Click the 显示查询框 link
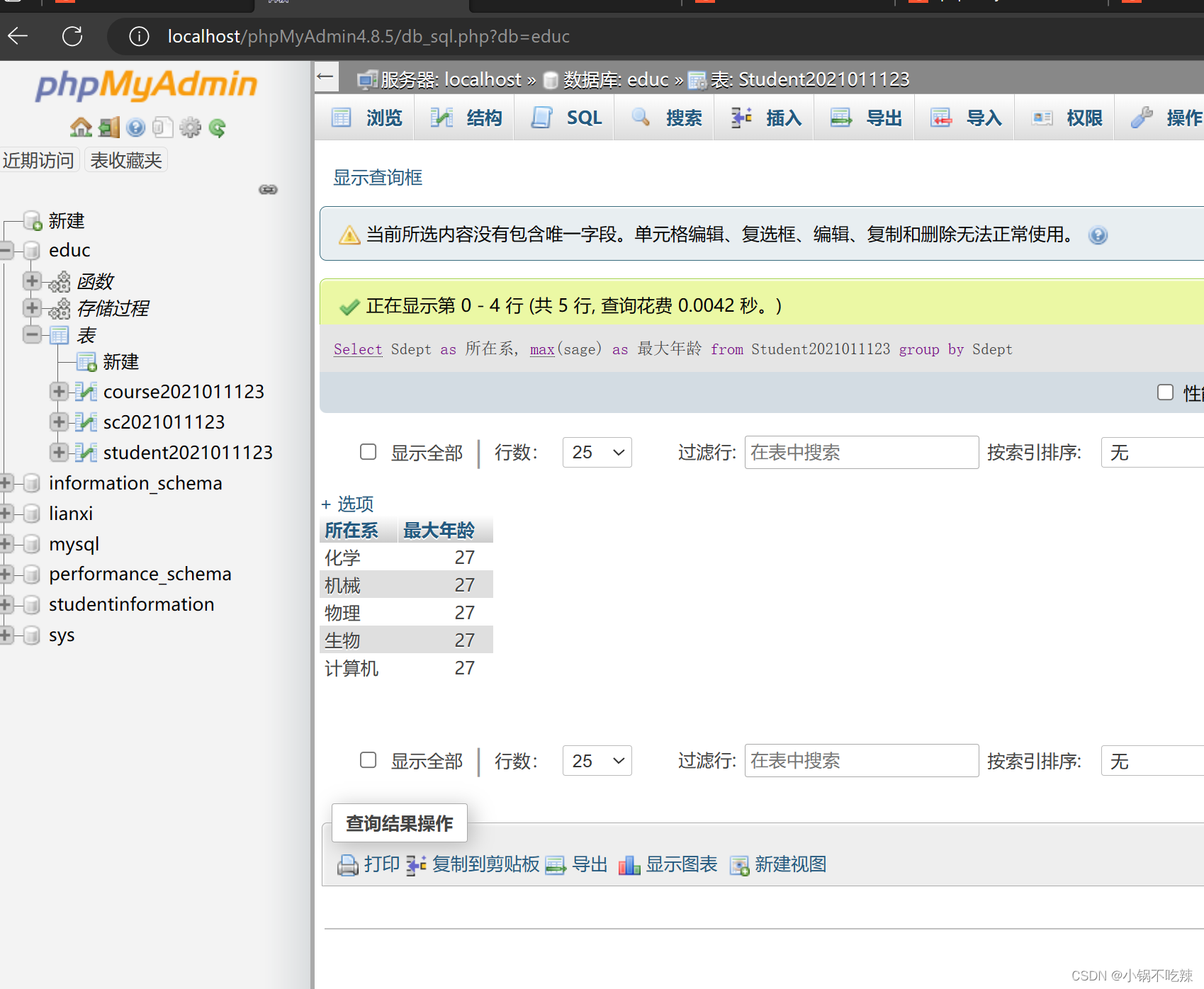Viewport: 1204px width, 989px height. click(x=377, y=178)
